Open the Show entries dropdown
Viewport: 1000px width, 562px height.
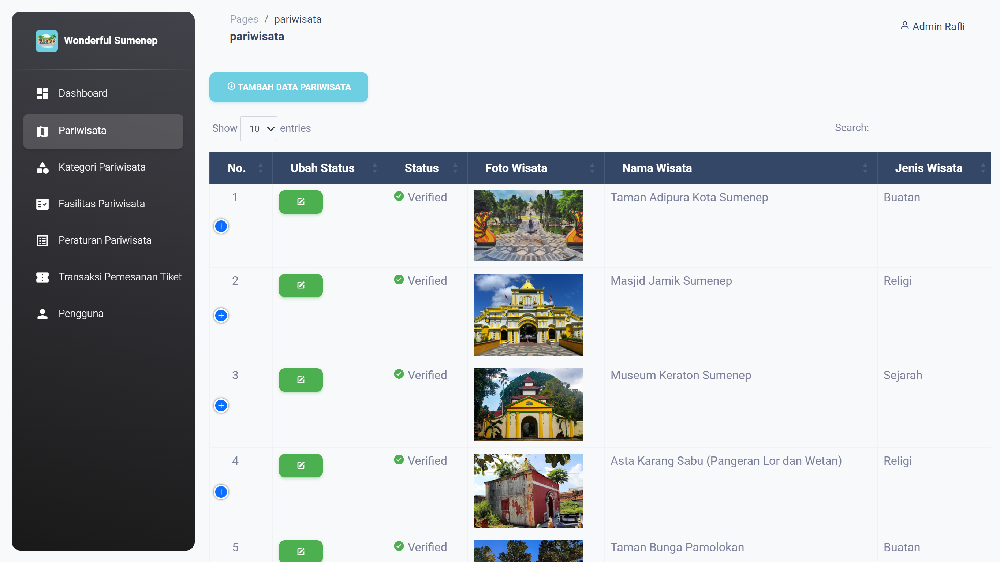point(259,129)
